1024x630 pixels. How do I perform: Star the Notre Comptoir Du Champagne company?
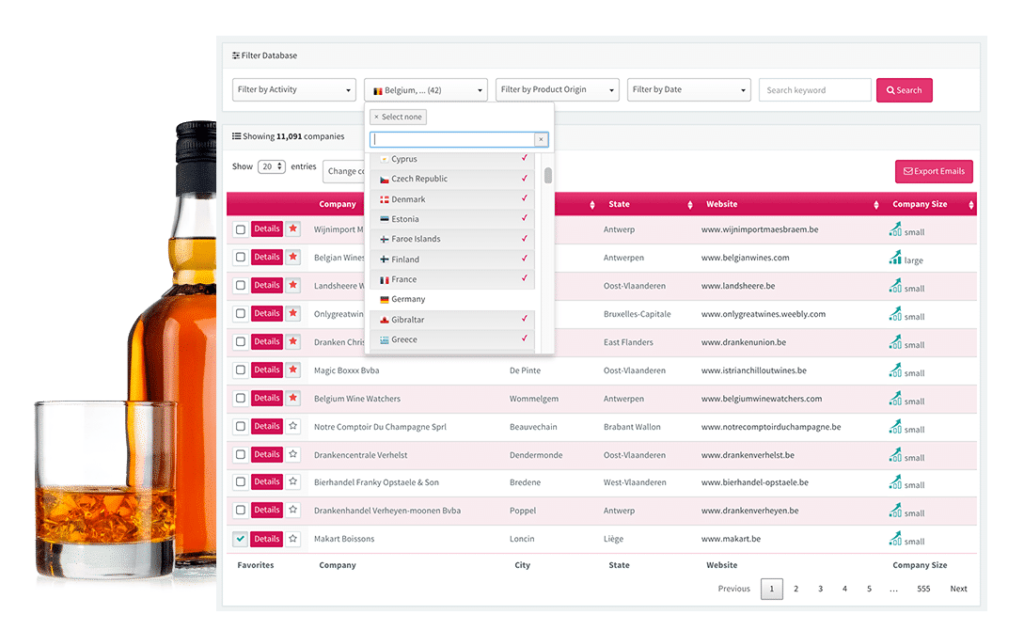tap(293, 426)
